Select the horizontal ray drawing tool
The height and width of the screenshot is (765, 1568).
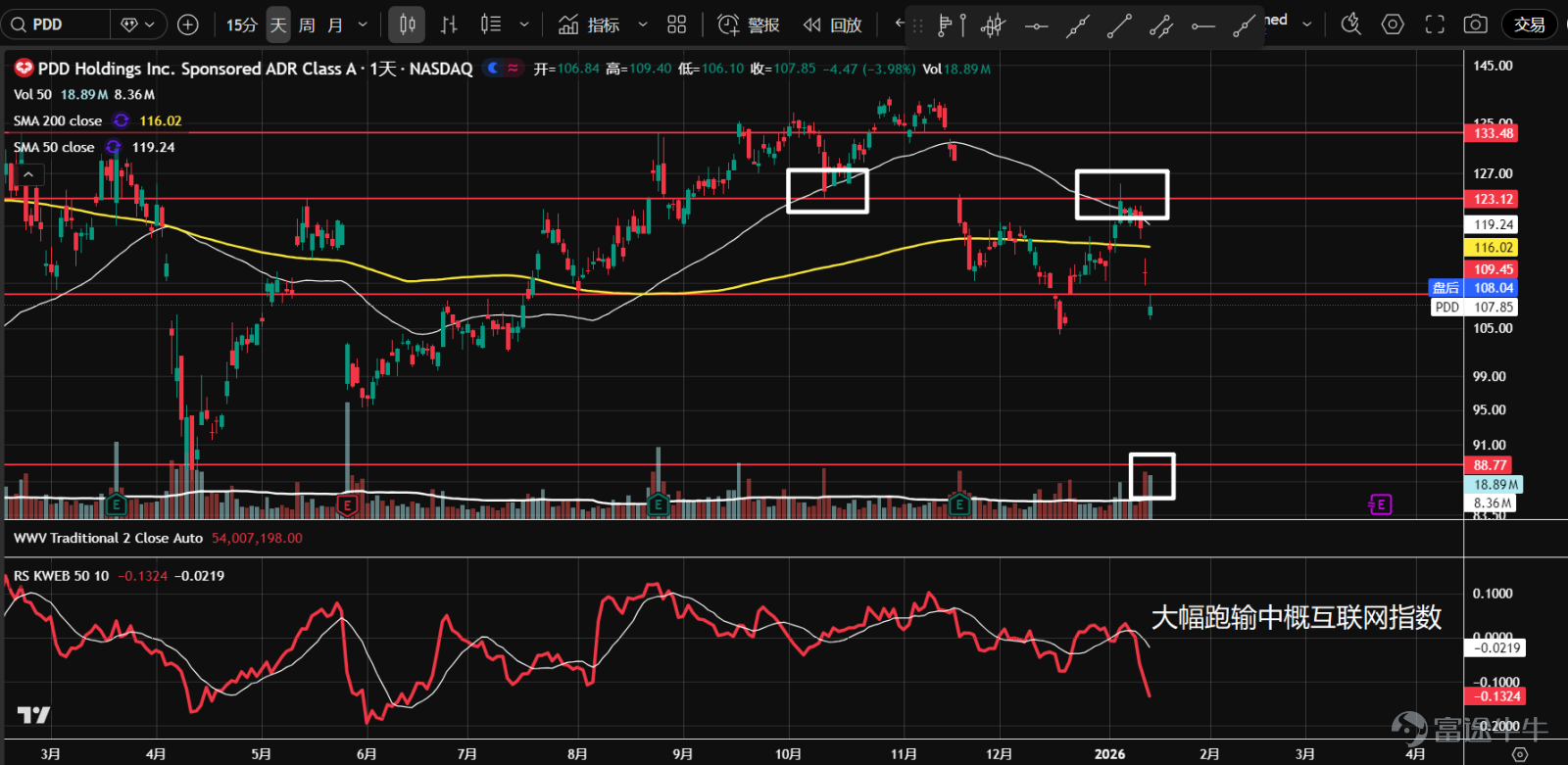point(1203,26)
